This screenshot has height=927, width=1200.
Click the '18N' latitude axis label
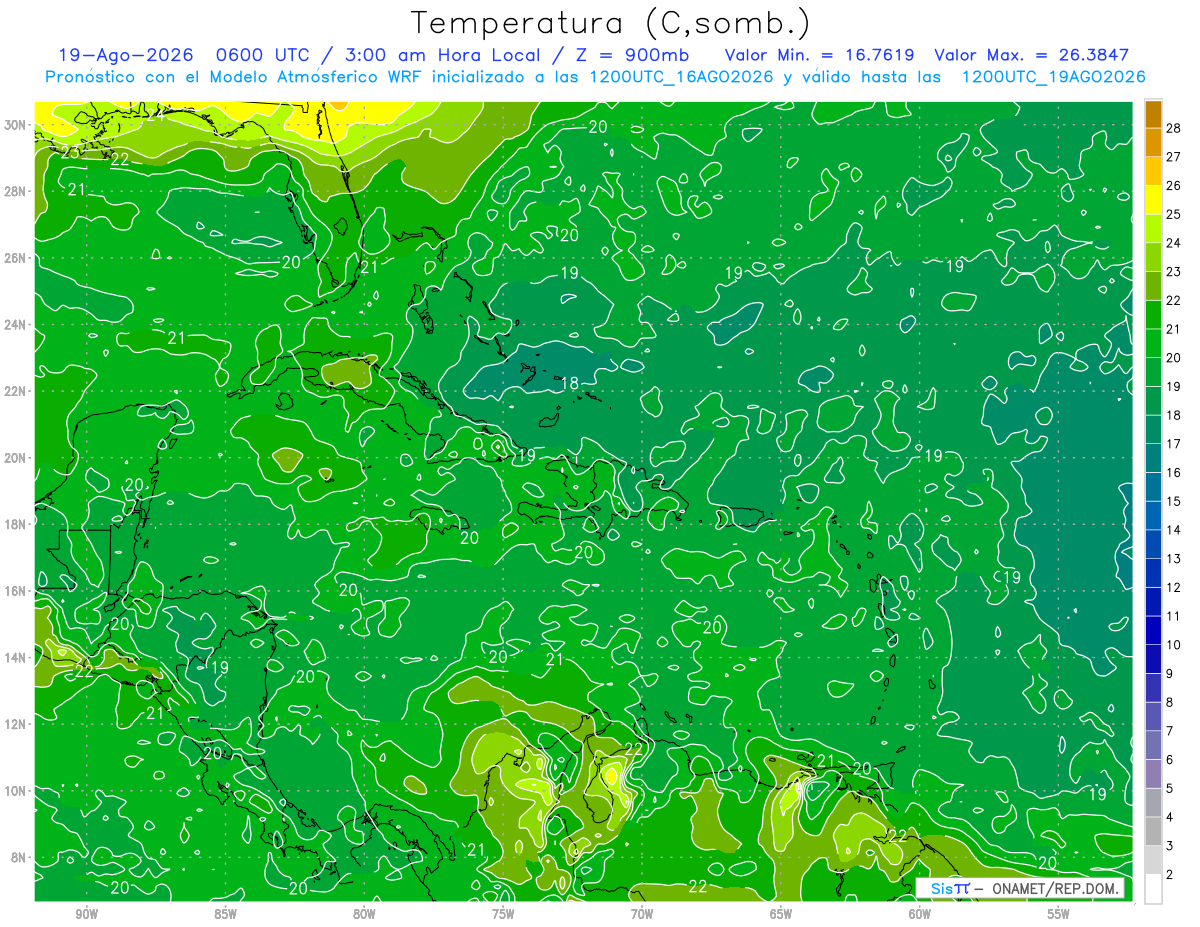(14, 524)
